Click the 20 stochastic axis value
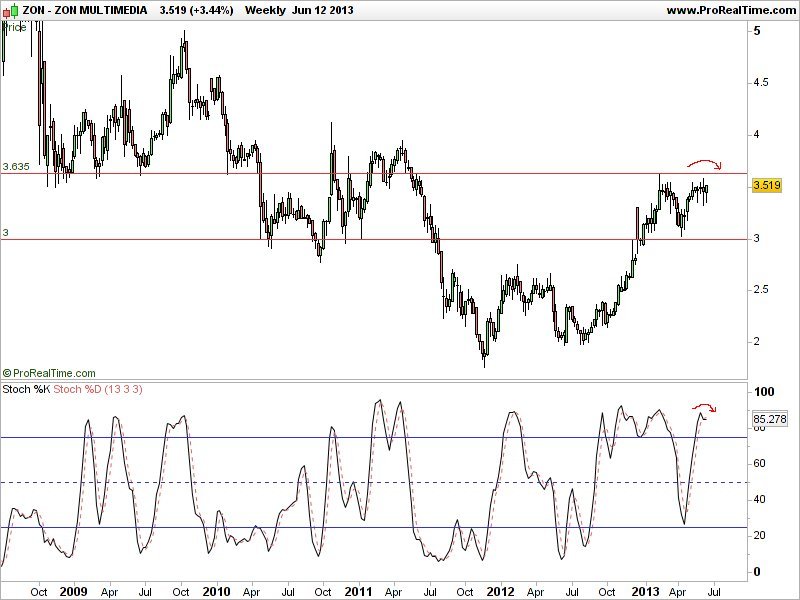 tap(759, 535)
